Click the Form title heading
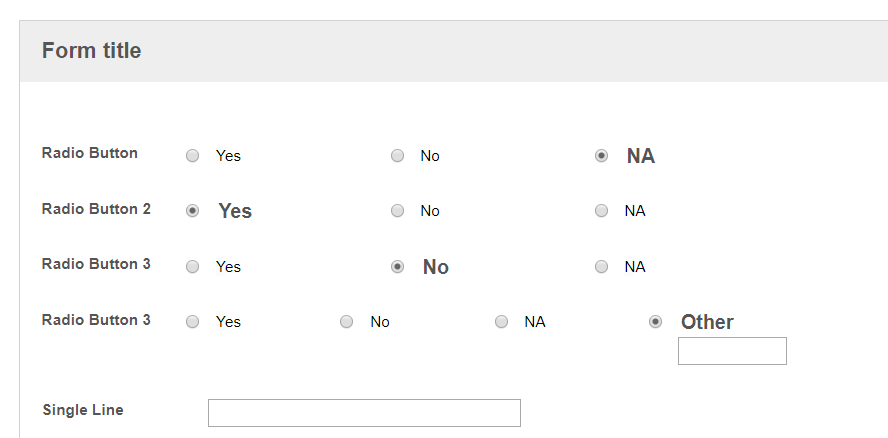The width and height of the screenshot is (888, 438). pyautogui.click(x=91, y=50)
